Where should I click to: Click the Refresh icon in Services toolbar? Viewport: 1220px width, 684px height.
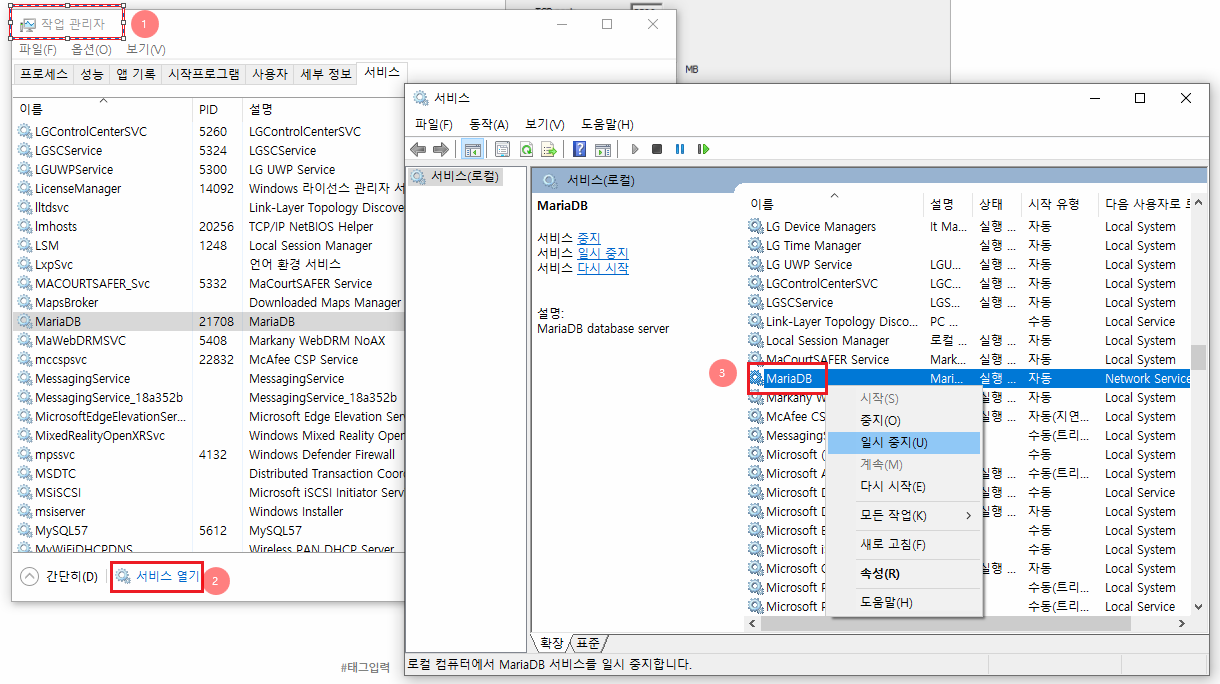pos(525,149)
